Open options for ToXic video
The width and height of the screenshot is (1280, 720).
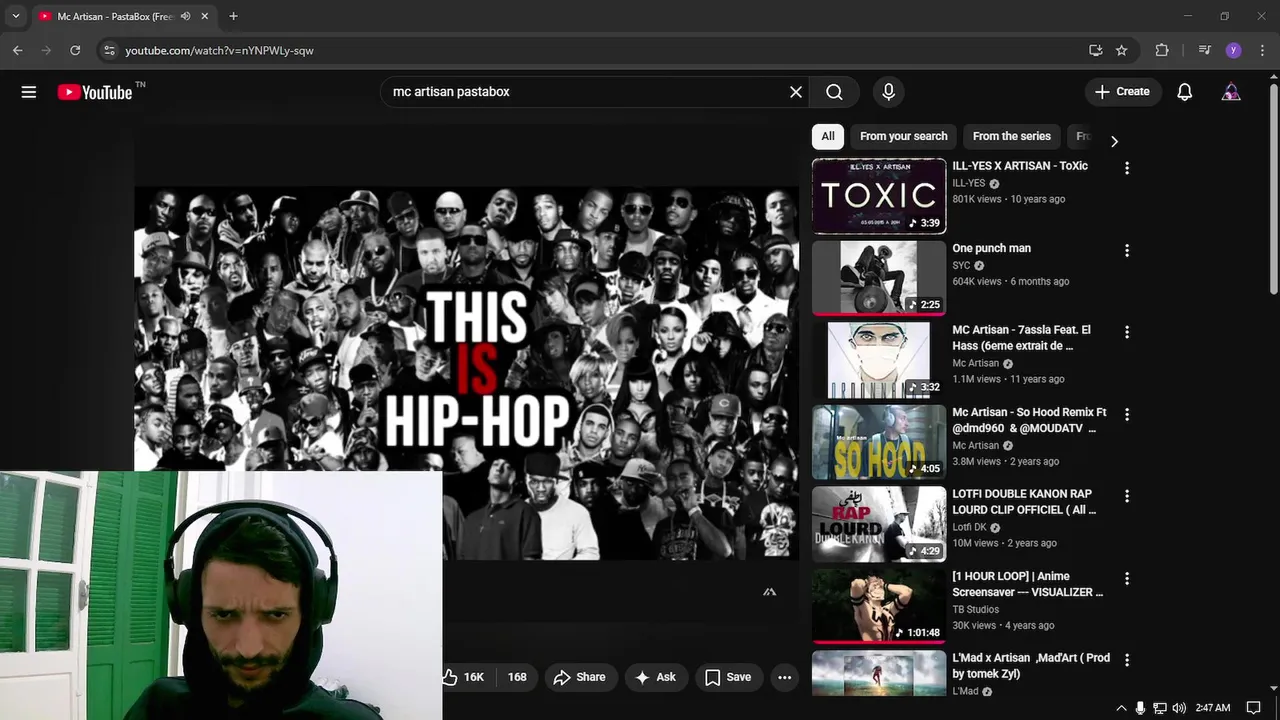click(x=1127, y=168)
